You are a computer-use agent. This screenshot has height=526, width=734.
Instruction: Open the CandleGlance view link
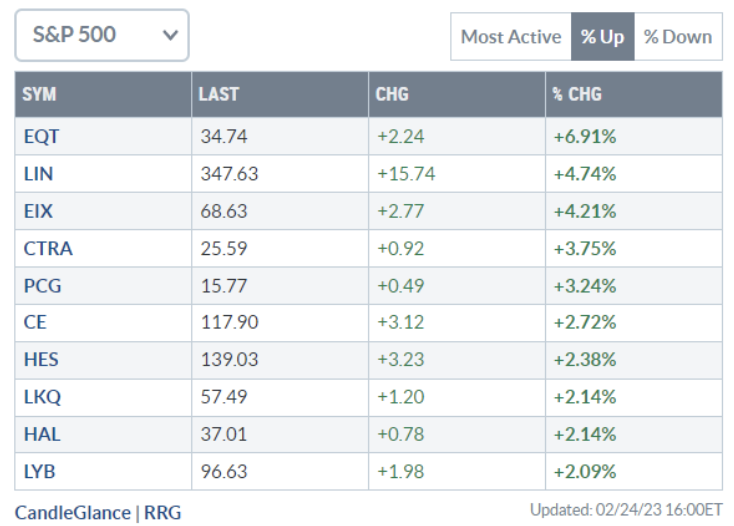[72, 512]
